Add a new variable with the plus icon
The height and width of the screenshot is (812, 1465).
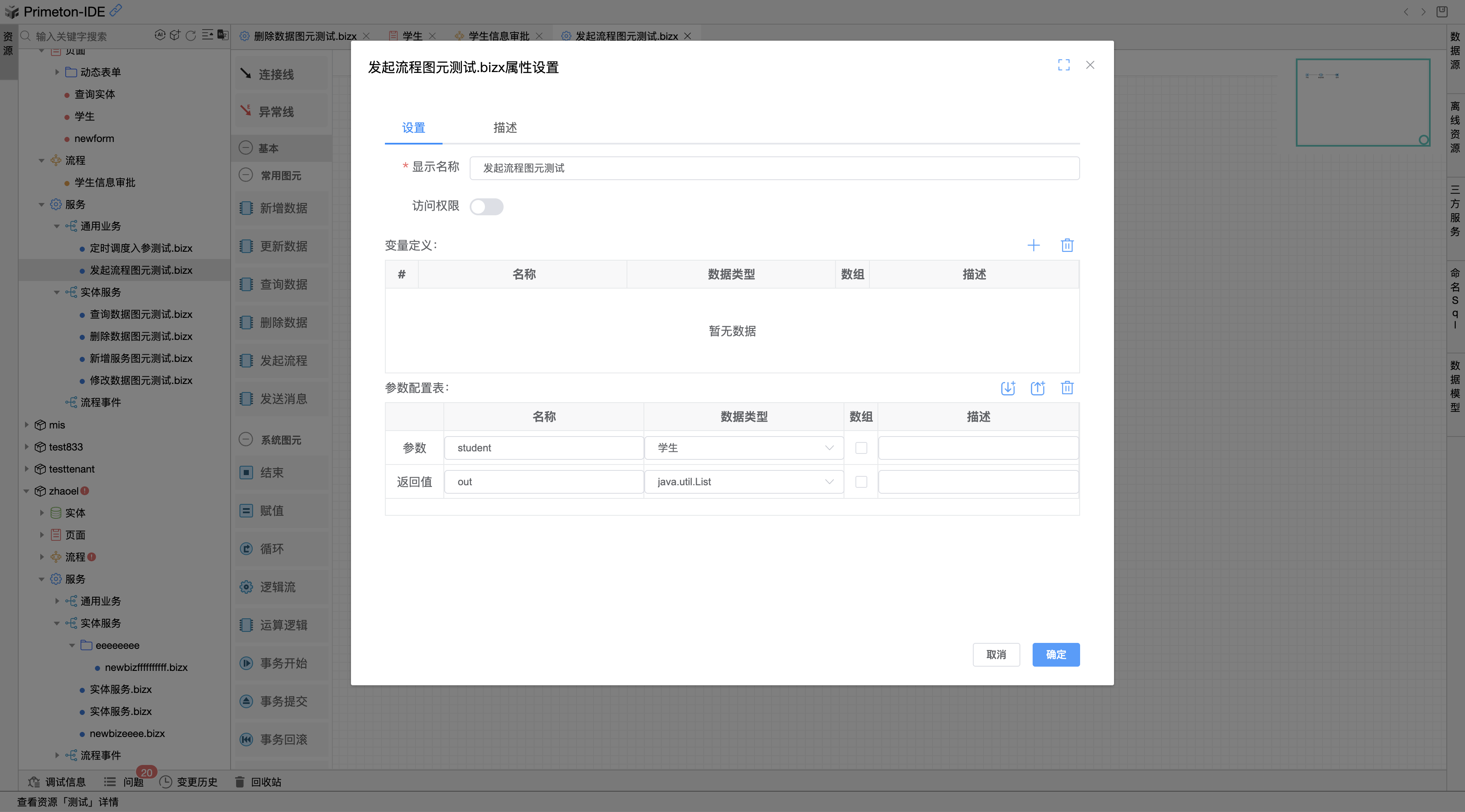pyautogui.click(x=1034, y=245)
